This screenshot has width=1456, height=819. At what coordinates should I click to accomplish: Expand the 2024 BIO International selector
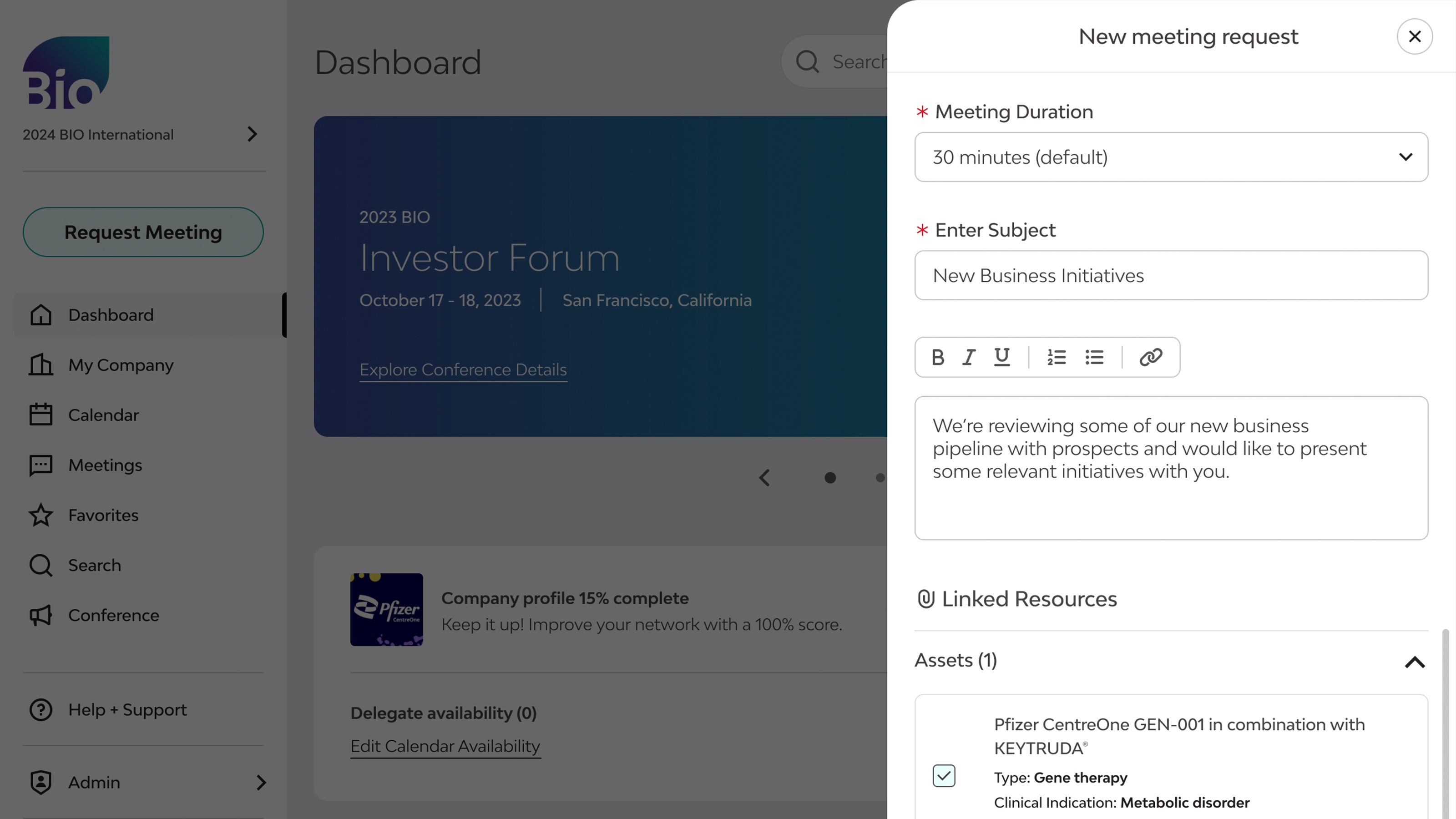click(x=252, y=135)
